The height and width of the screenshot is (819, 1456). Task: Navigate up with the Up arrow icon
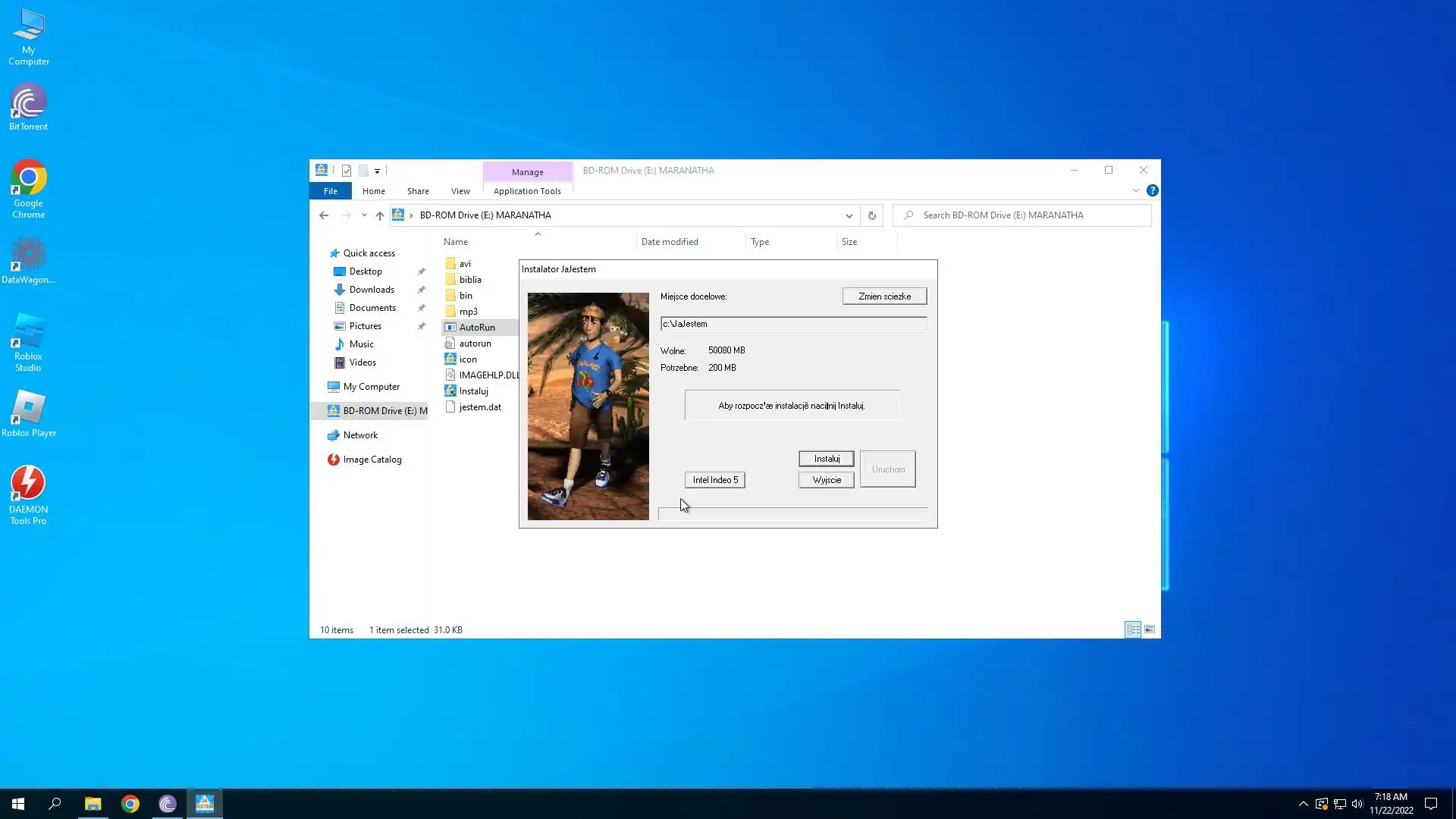(x=380, y=215)
